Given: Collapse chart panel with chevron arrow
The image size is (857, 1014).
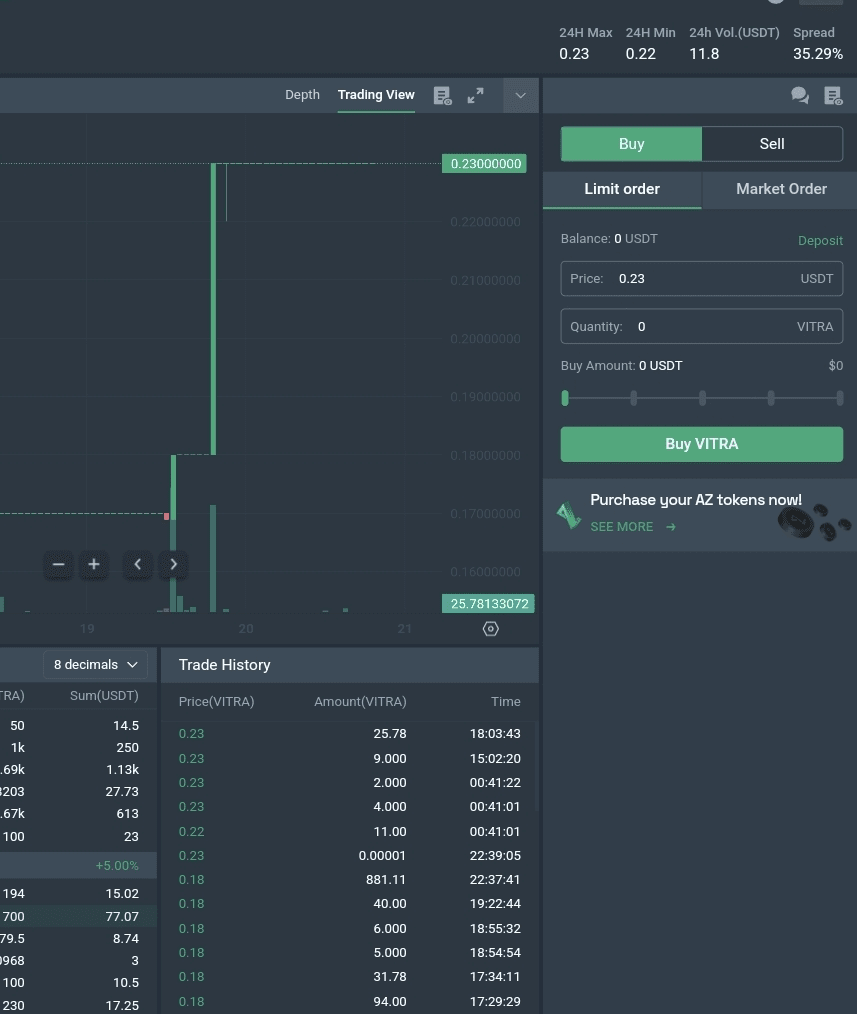Looking at the screenshot, I should pos(521,96).
